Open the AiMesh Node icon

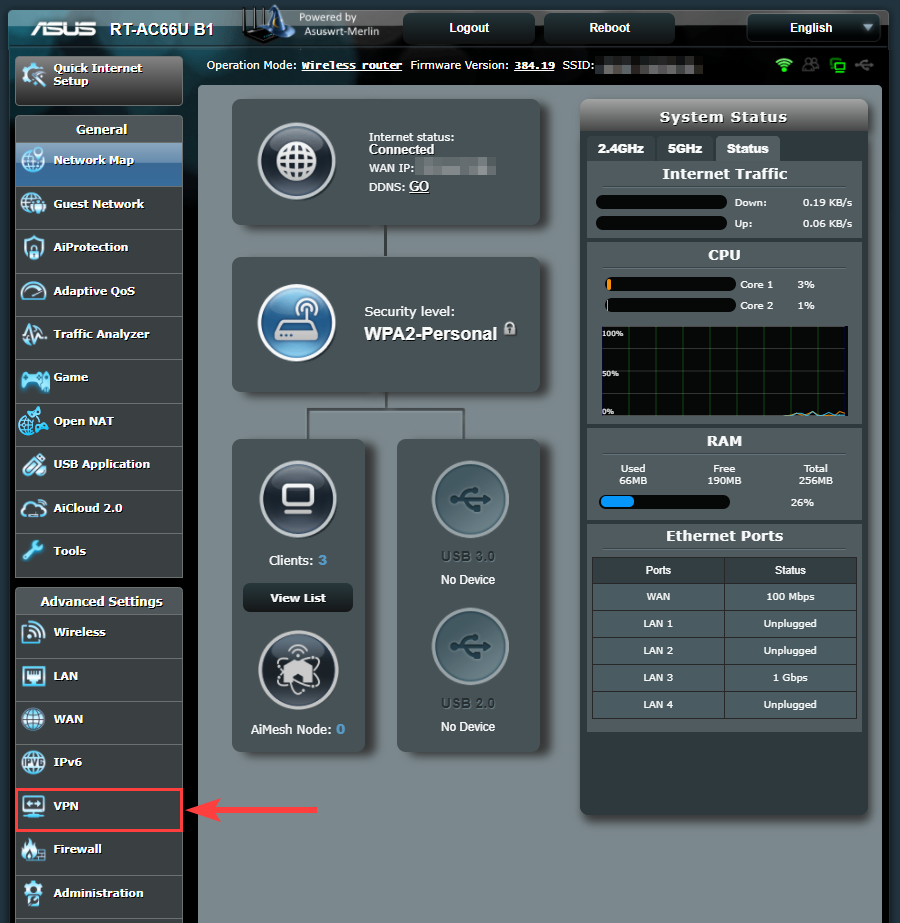pos(297,670)
